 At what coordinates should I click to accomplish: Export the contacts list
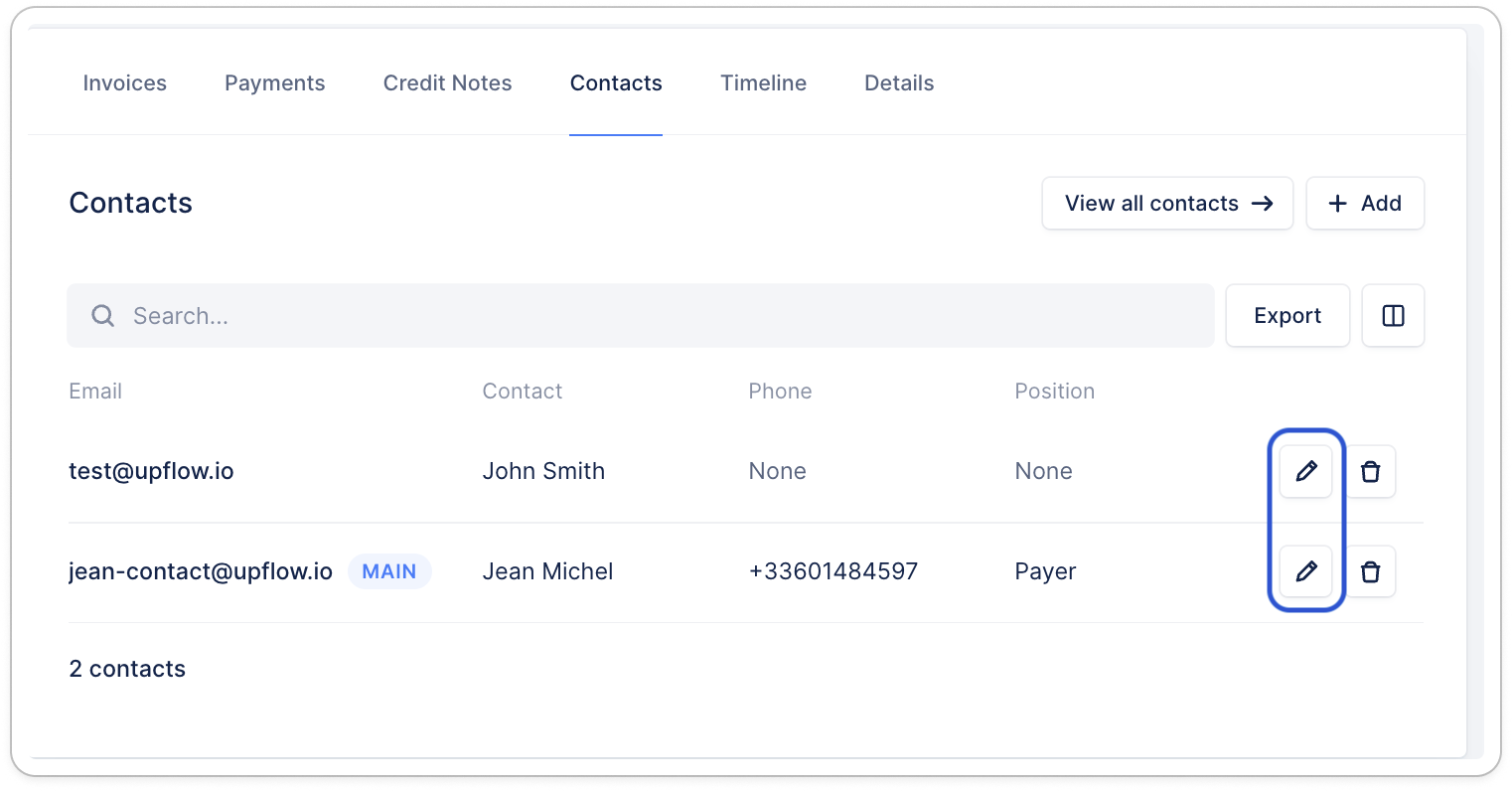pos(1287,316)
